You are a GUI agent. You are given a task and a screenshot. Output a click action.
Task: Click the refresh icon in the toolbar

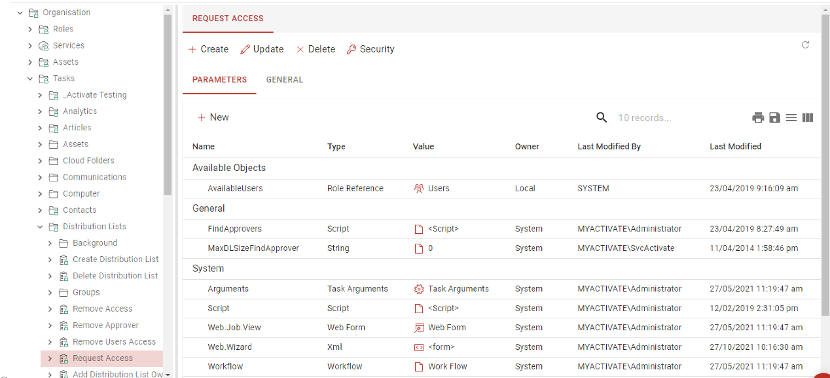(x=805, y=45)
